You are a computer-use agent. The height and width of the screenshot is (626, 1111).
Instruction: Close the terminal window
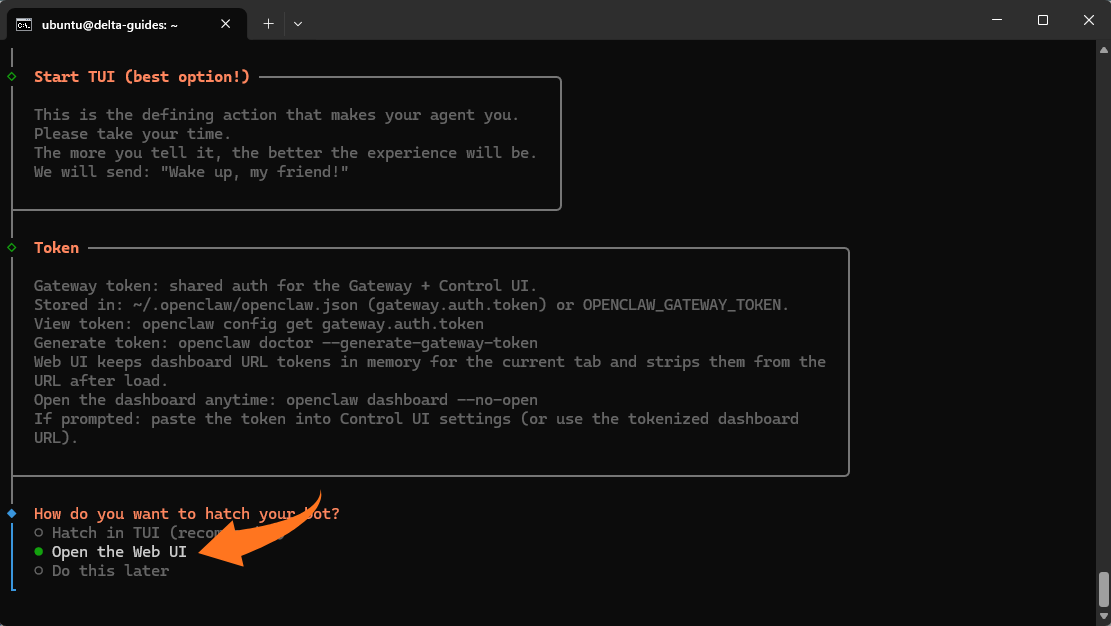click(1088, 20)
